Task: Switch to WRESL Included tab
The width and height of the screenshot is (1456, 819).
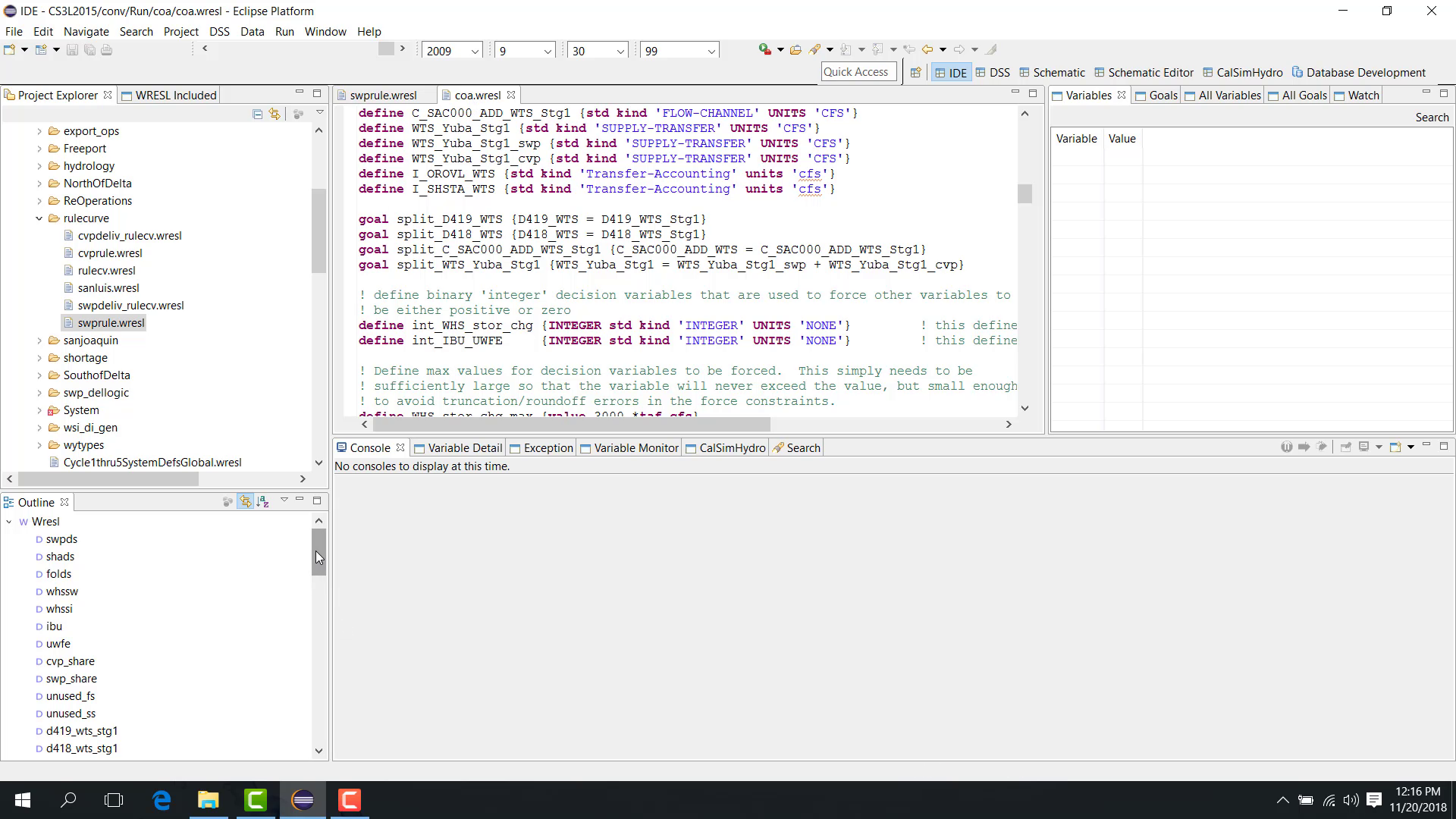Action: [x=168, y=96]
